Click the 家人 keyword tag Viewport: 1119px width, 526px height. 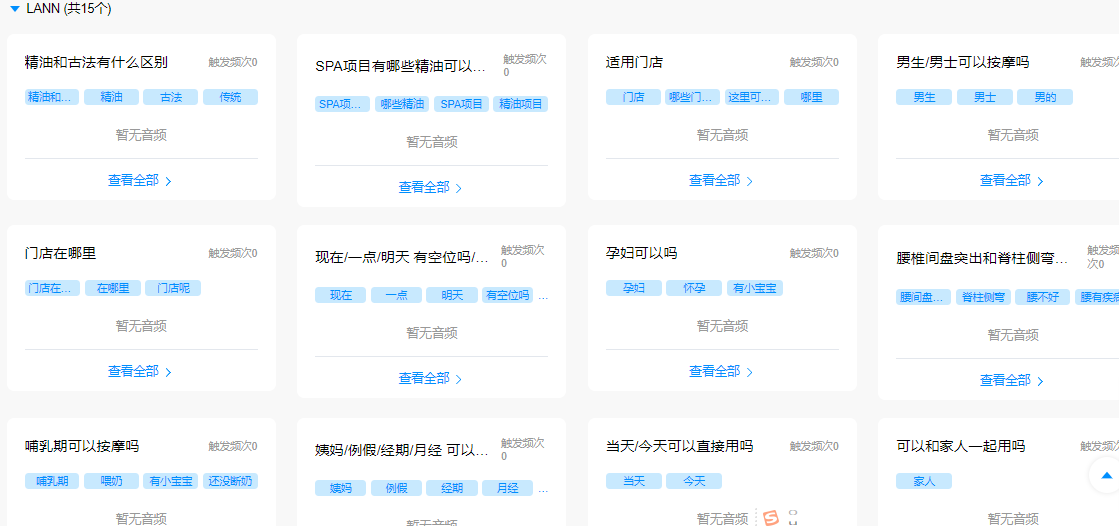point(924,481)
